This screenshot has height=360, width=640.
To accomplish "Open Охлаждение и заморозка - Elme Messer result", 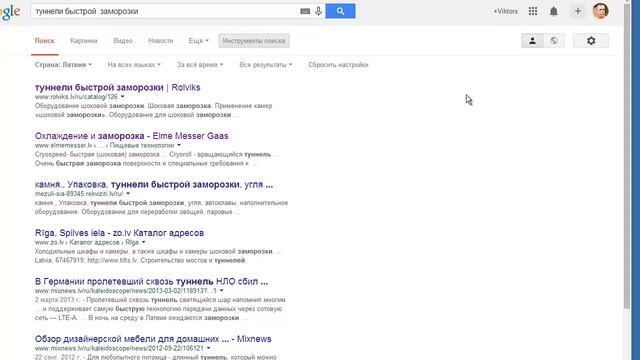I will pyautogui.click(x=131, y=136).
